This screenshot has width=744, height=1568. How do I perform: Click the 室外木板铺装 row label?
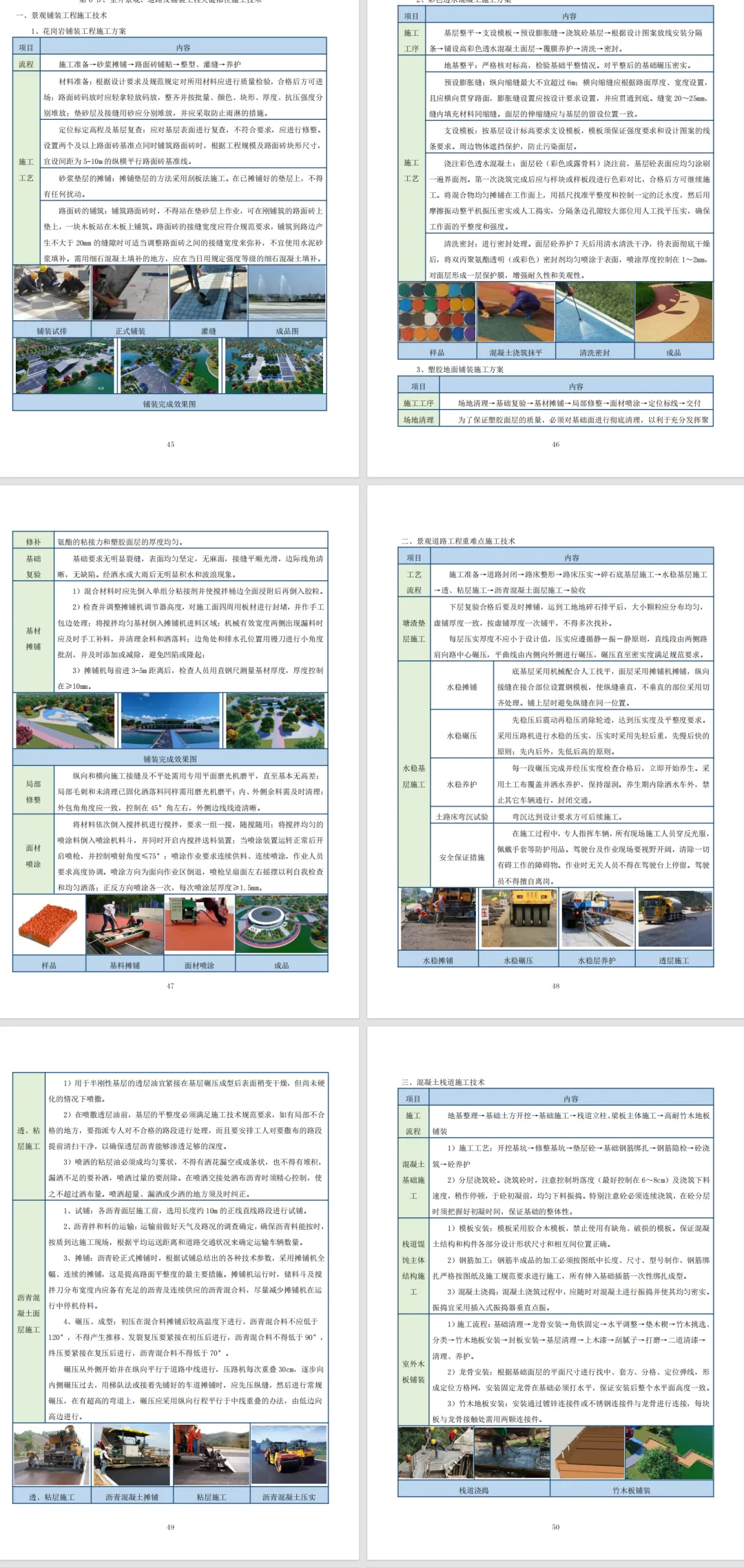click(413, 1371)
